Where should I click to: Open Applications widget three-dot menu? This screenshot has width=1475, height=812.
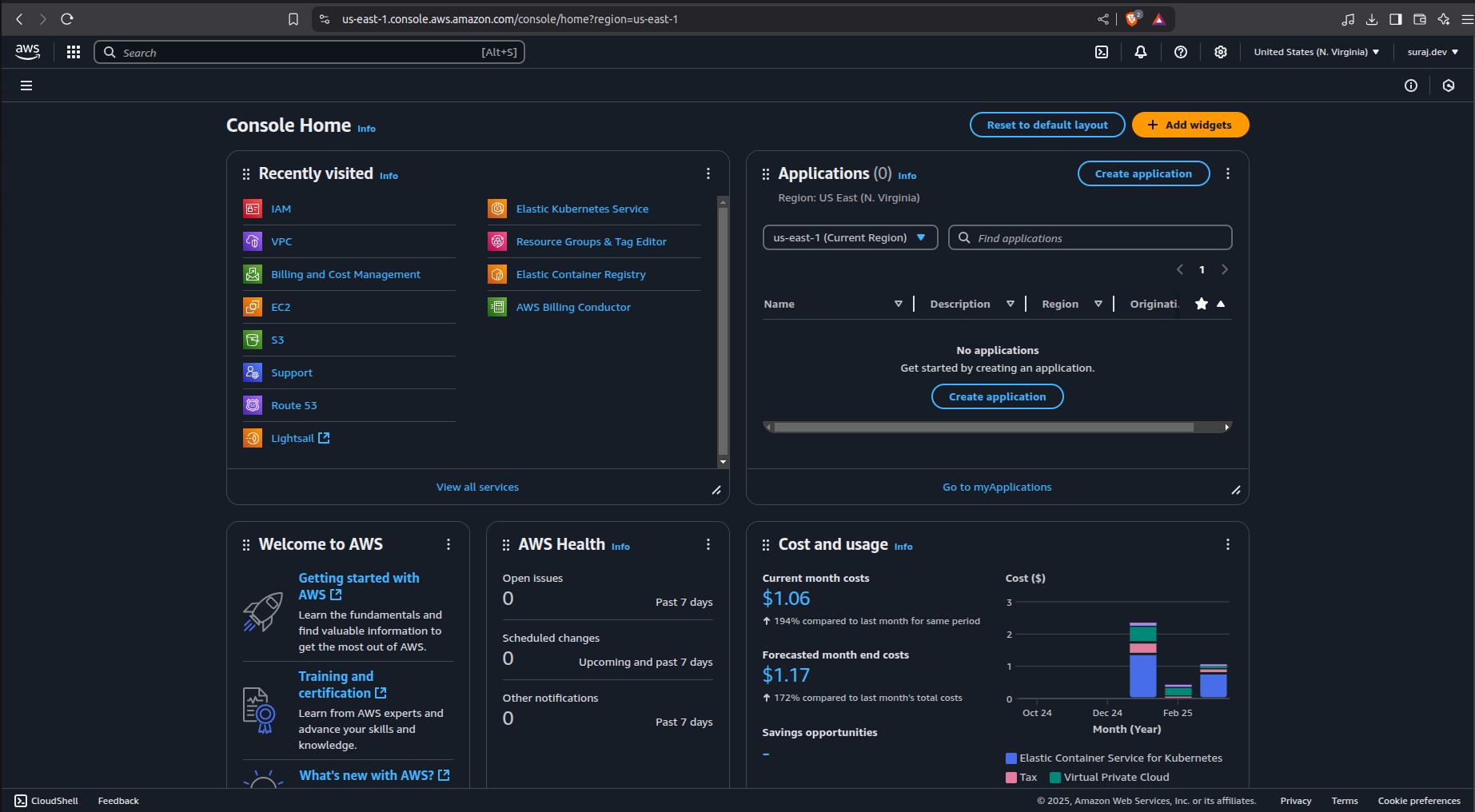click(1228, 173)
